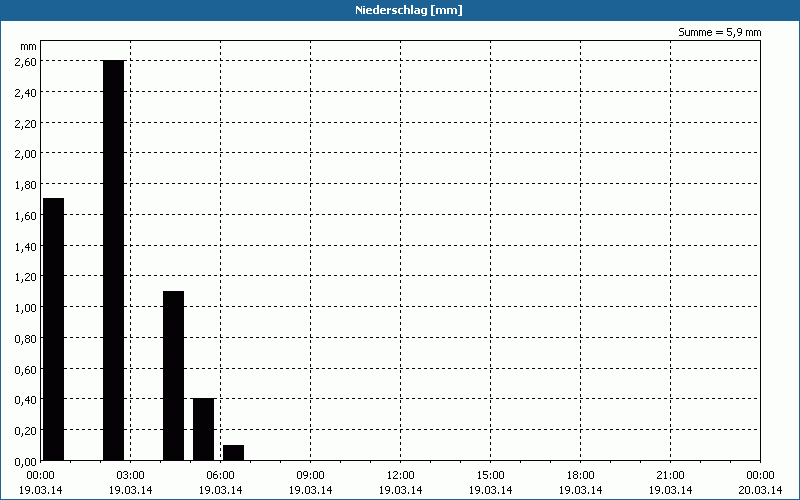Click the 1,60 y-axis label
Viewport: 800px width, 500px height.
(26, 215)
